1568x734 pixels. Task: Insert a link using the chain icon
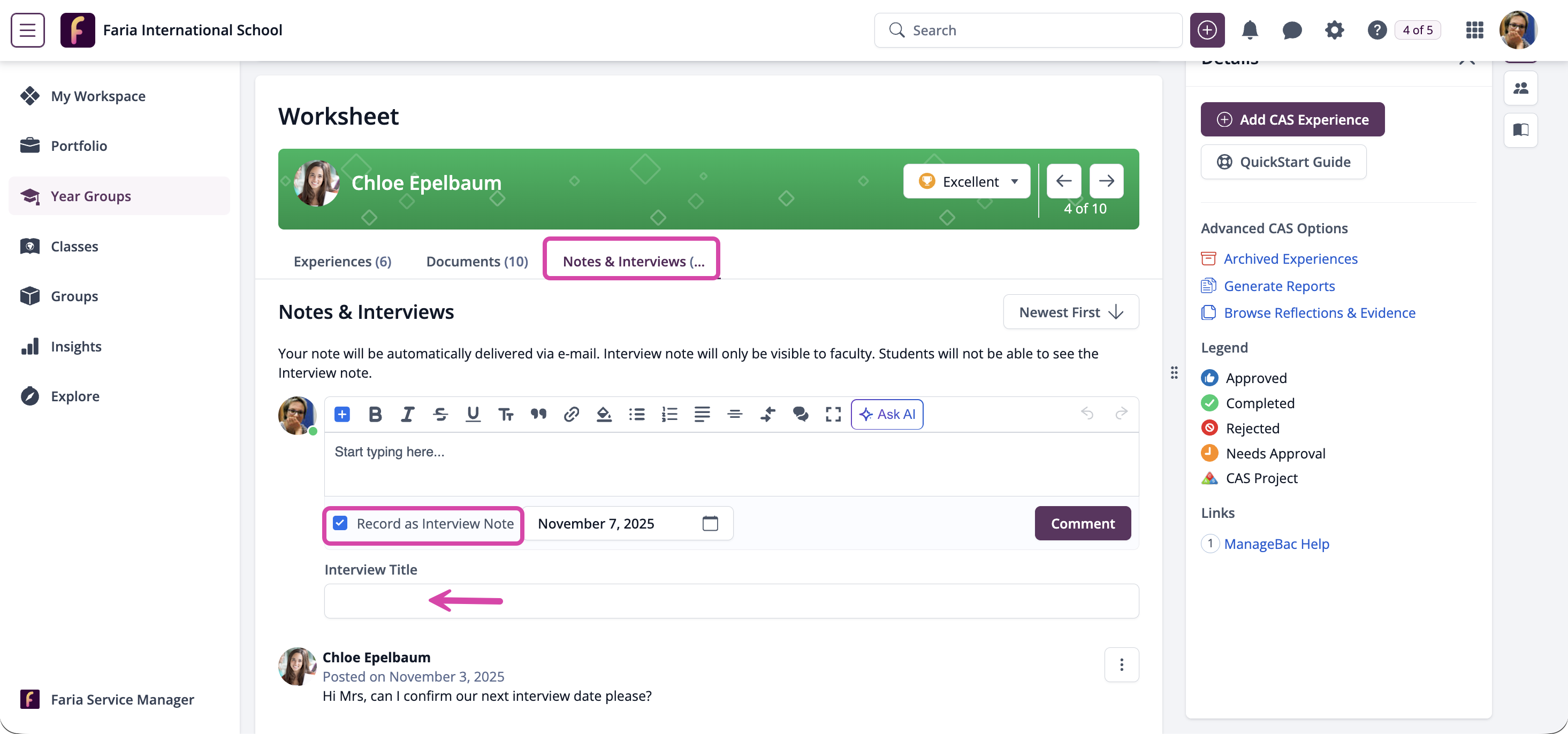[x=571, y=415]
